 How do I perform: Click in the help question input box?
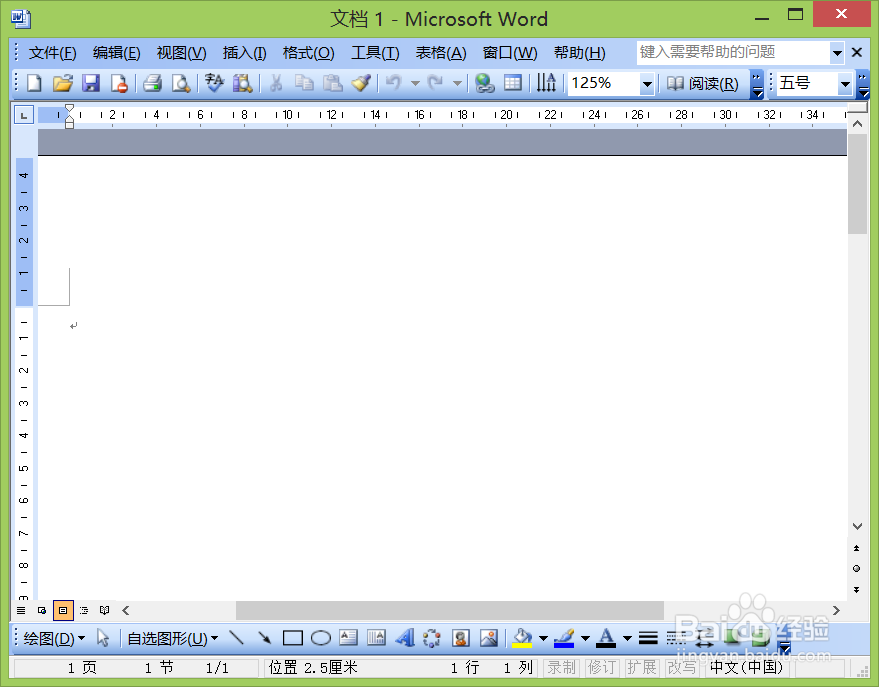(733, 53)
